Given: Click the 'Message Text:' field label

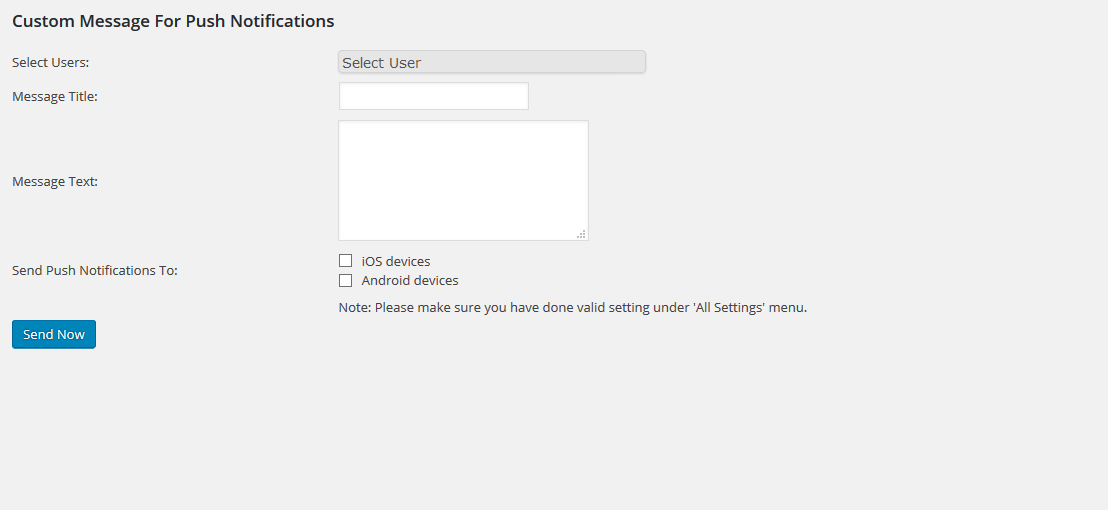Looking at the screenshot, I should [x=54, y=182].
